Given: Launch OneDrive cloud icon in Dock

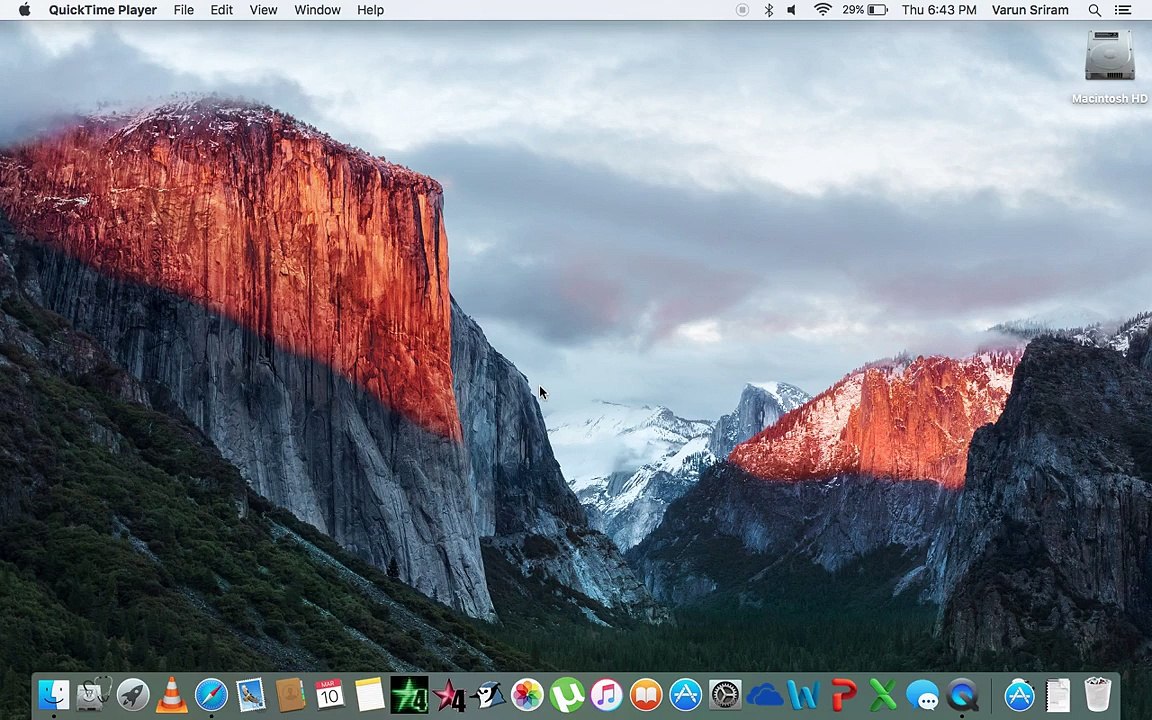Looking at the screenshot, I should pos(765,694).
